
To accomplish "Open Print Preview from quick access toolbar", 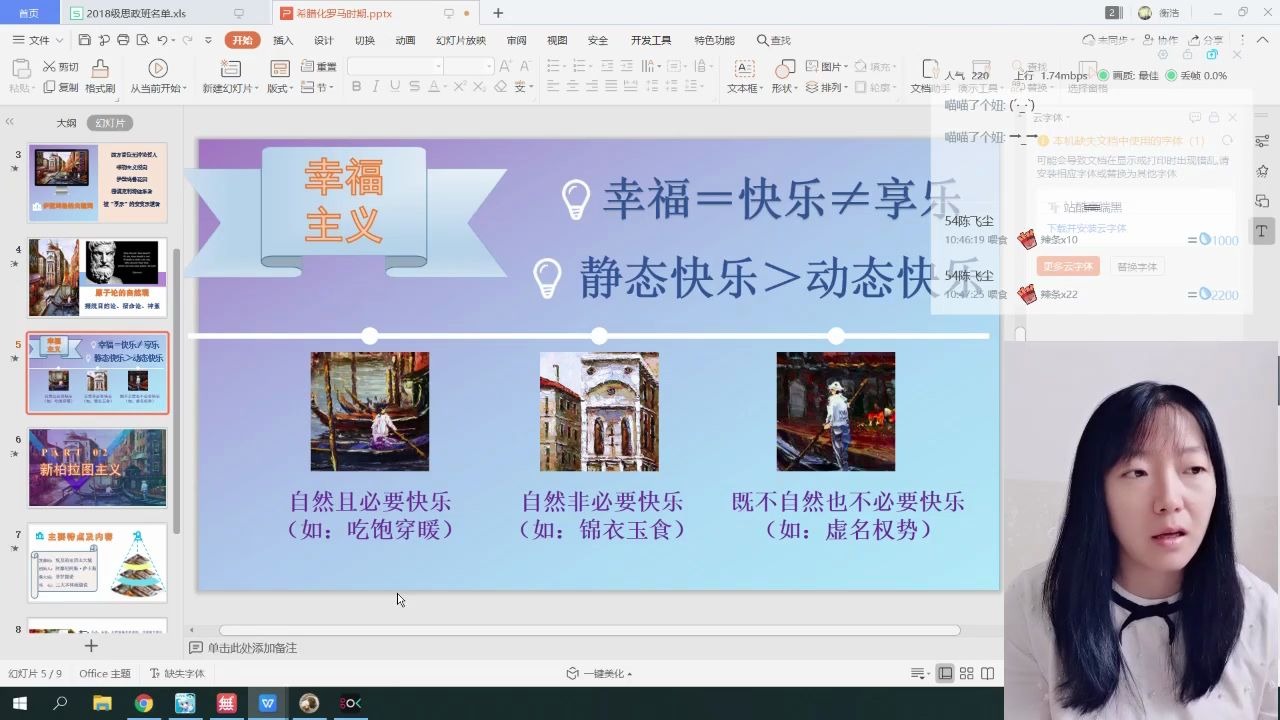I will pyautogui.click(x=142, y=40).
